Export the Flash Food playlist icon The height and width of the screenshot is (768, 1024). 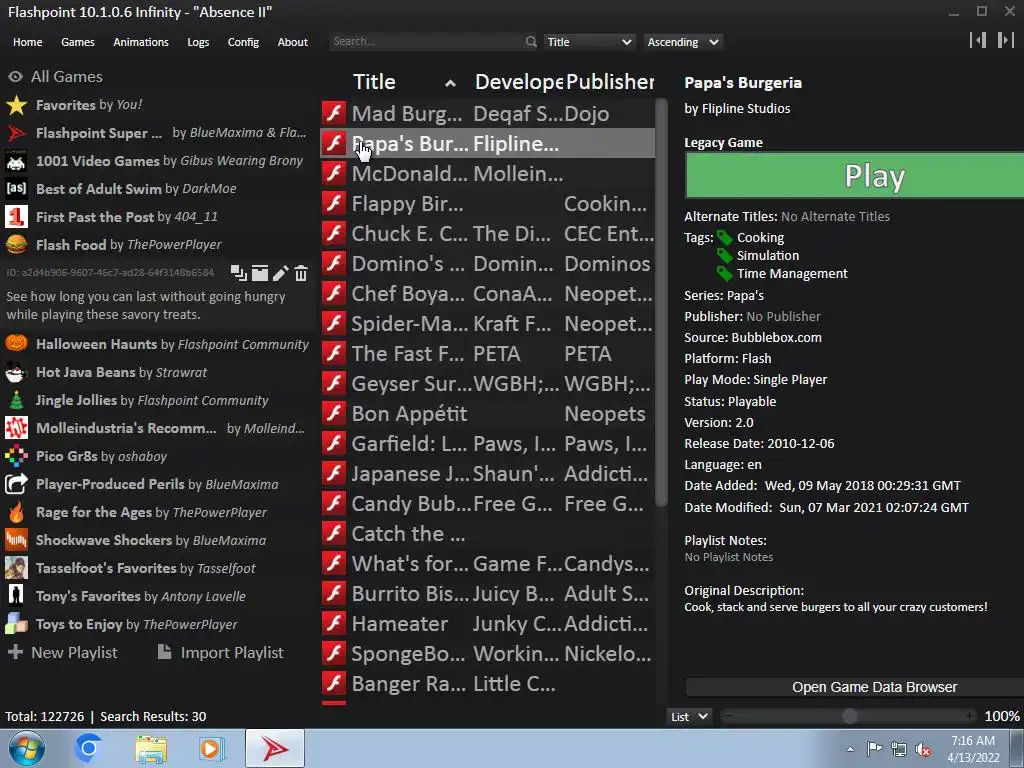[x=260, y=273]
